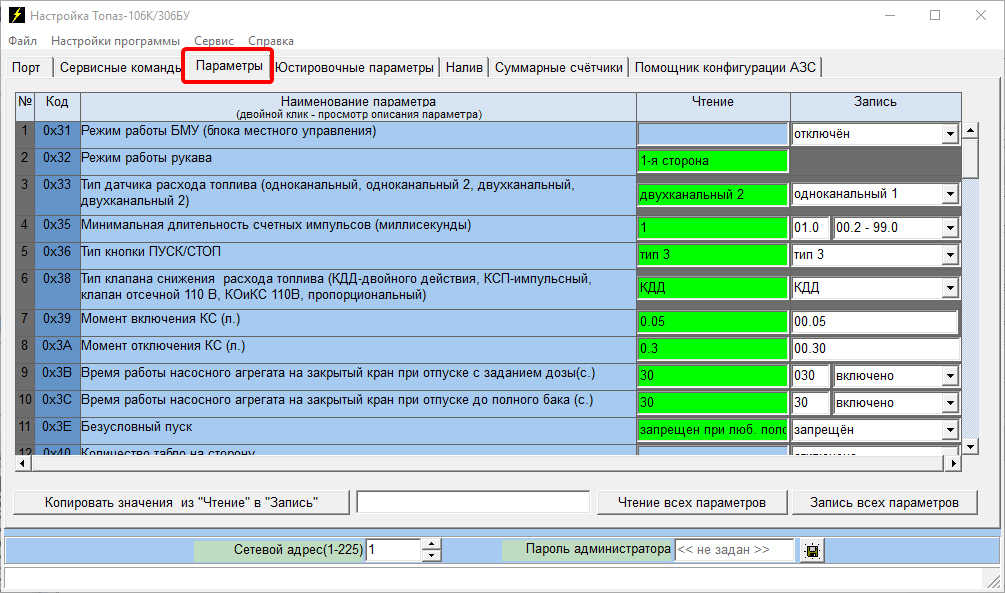Click the code cell 0x33
The image size is (1005, 593).
tap(57, 195)
